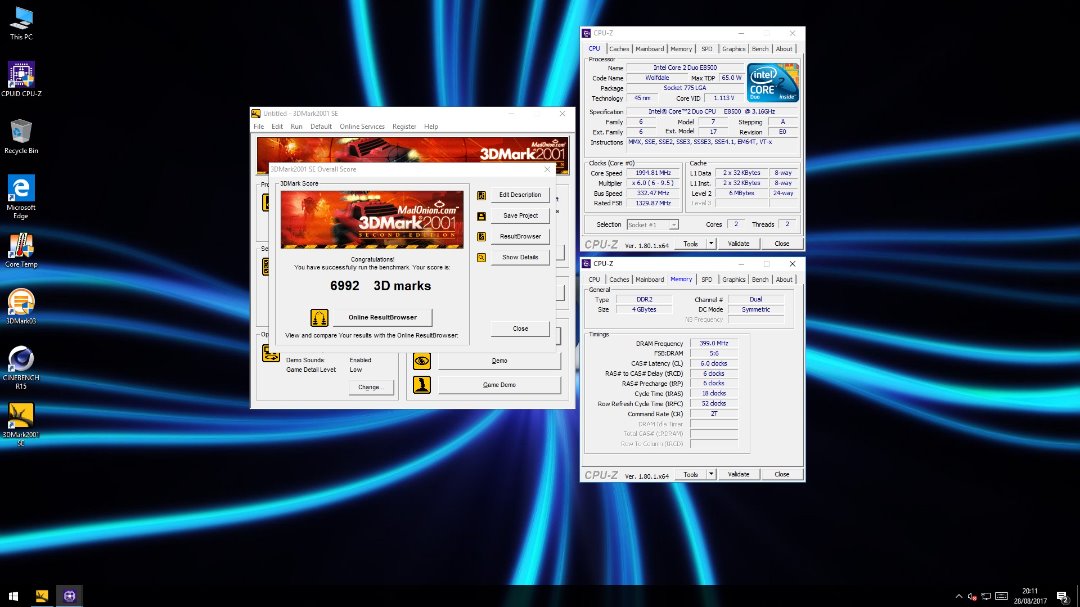Select the Core Temp desktop icon

pyautogui.click(x=21, y=251)
